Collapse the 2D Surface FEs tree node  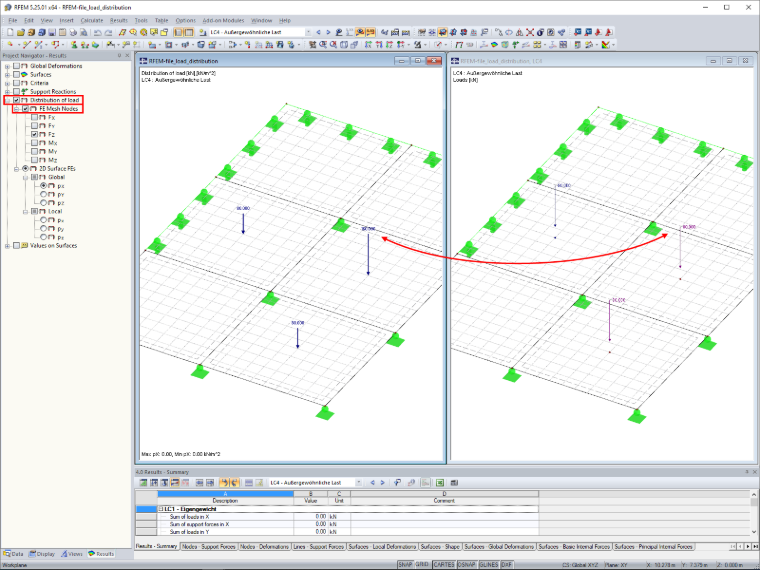[16, 169]
